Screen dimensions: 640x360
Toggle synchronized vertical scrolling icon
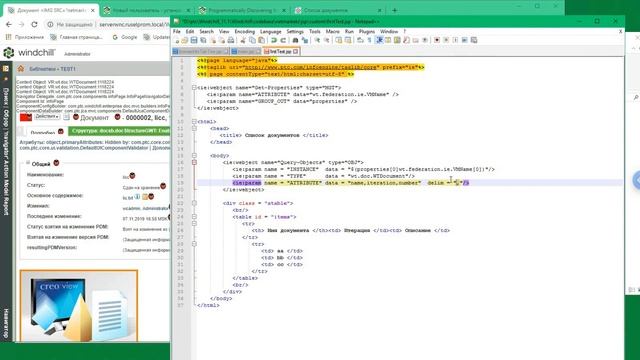tap(339, 40)
